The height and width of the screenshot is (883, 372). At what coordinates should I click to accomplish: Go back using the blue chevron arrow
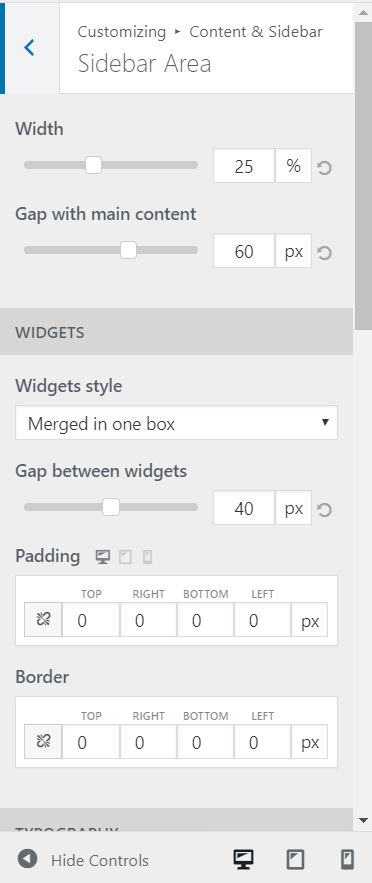pos(30,48)
